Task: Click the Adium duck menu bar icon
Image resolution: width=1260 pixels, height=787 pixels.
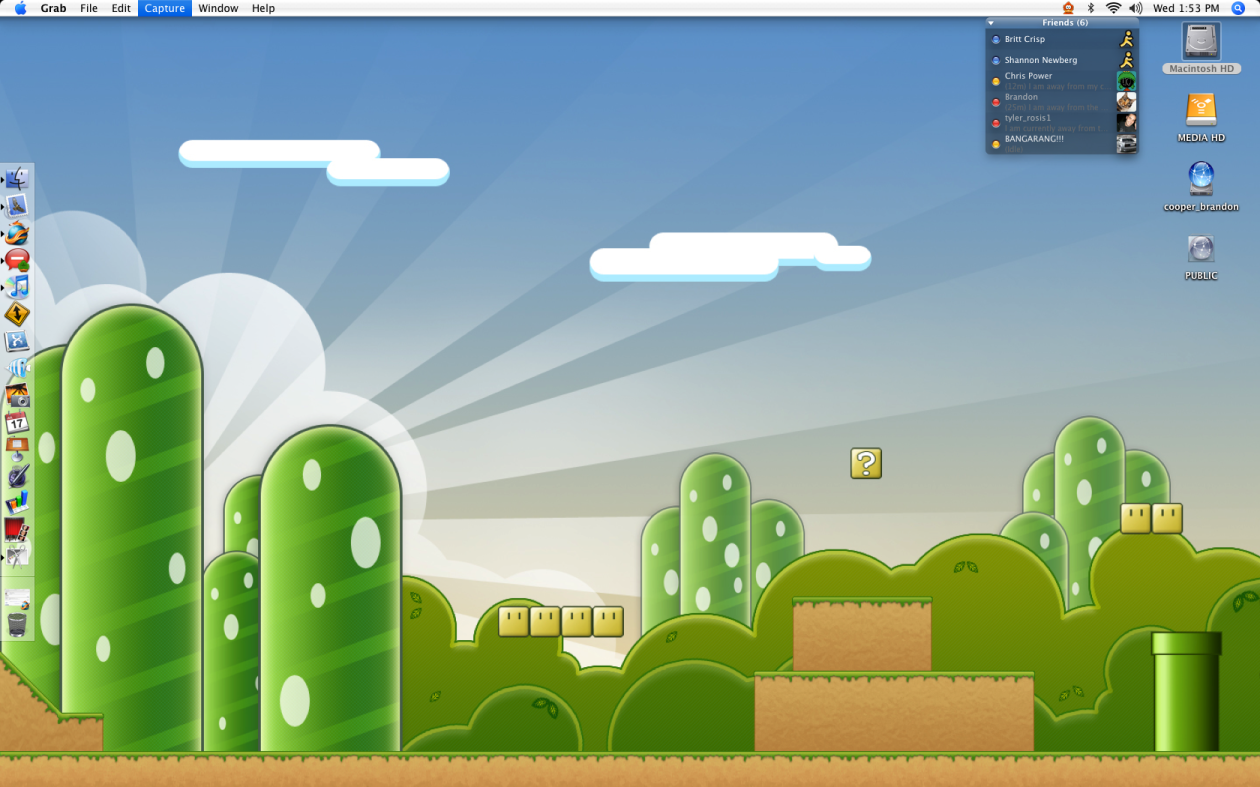Action: tap(1068, 8)
